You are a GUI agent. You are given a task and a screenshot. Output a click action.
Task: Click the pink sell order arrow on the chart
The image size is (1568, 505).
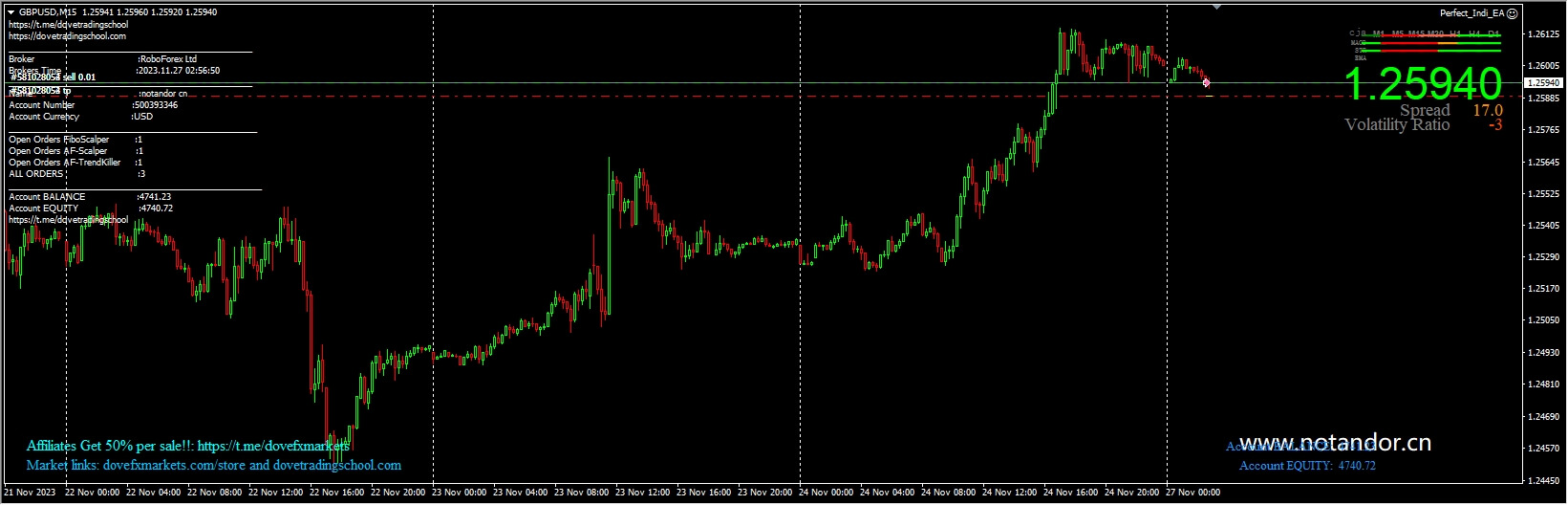(1207, 83)
